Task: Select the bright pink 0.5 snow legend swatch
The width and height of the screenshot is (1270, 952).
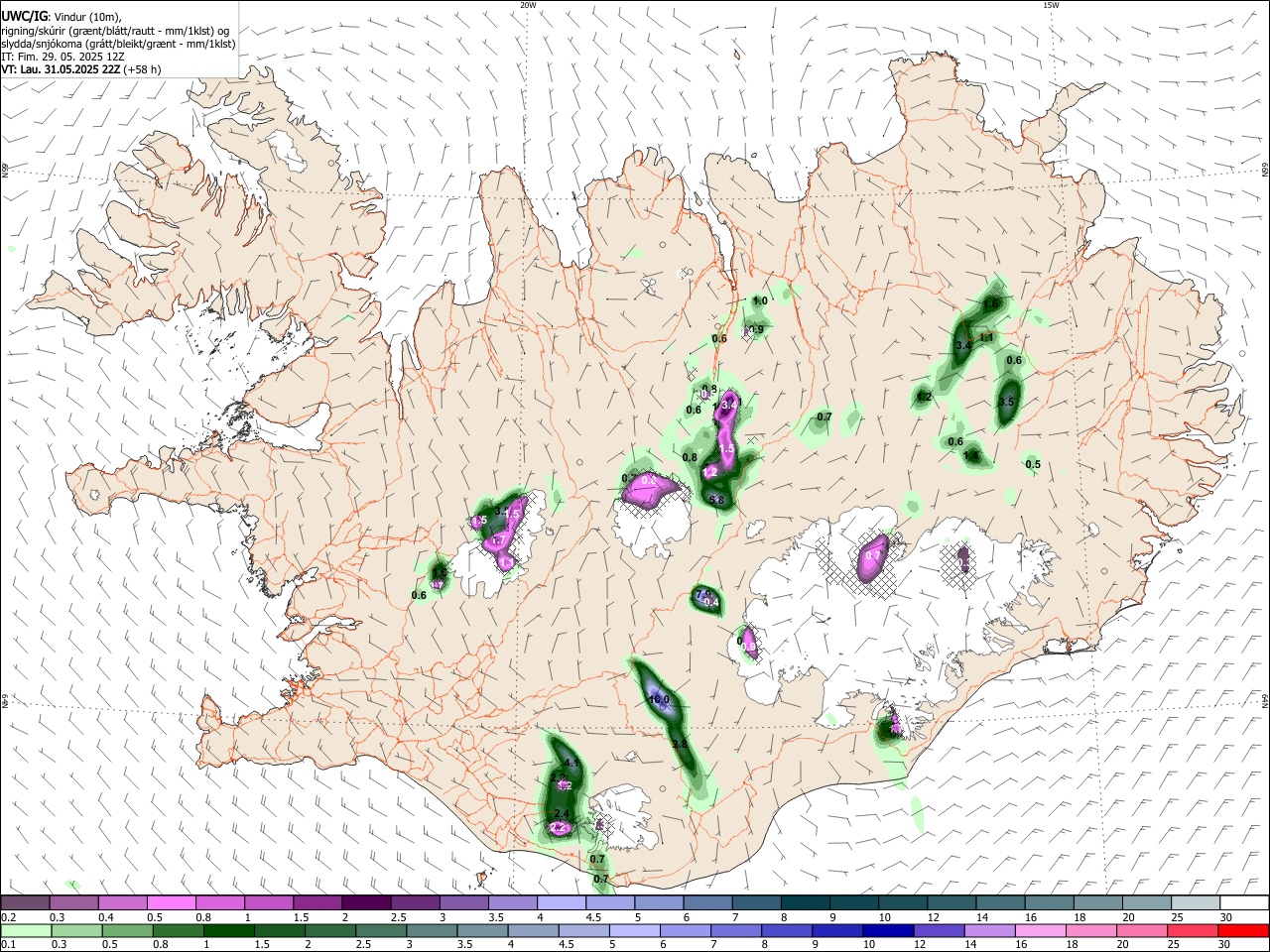Action: coord(171,903)
